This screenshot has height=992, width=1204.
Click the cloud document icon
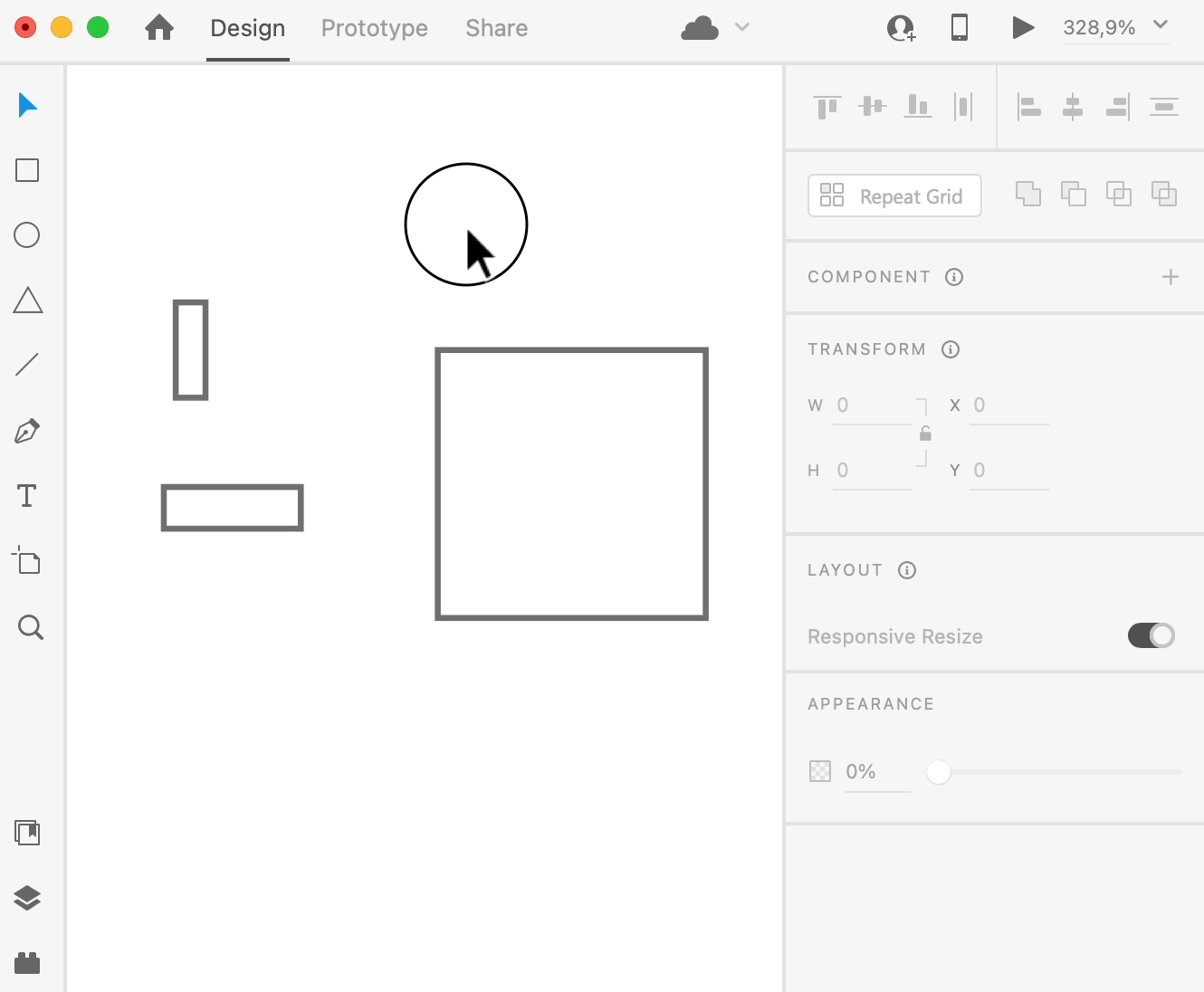tap(700, 28)
